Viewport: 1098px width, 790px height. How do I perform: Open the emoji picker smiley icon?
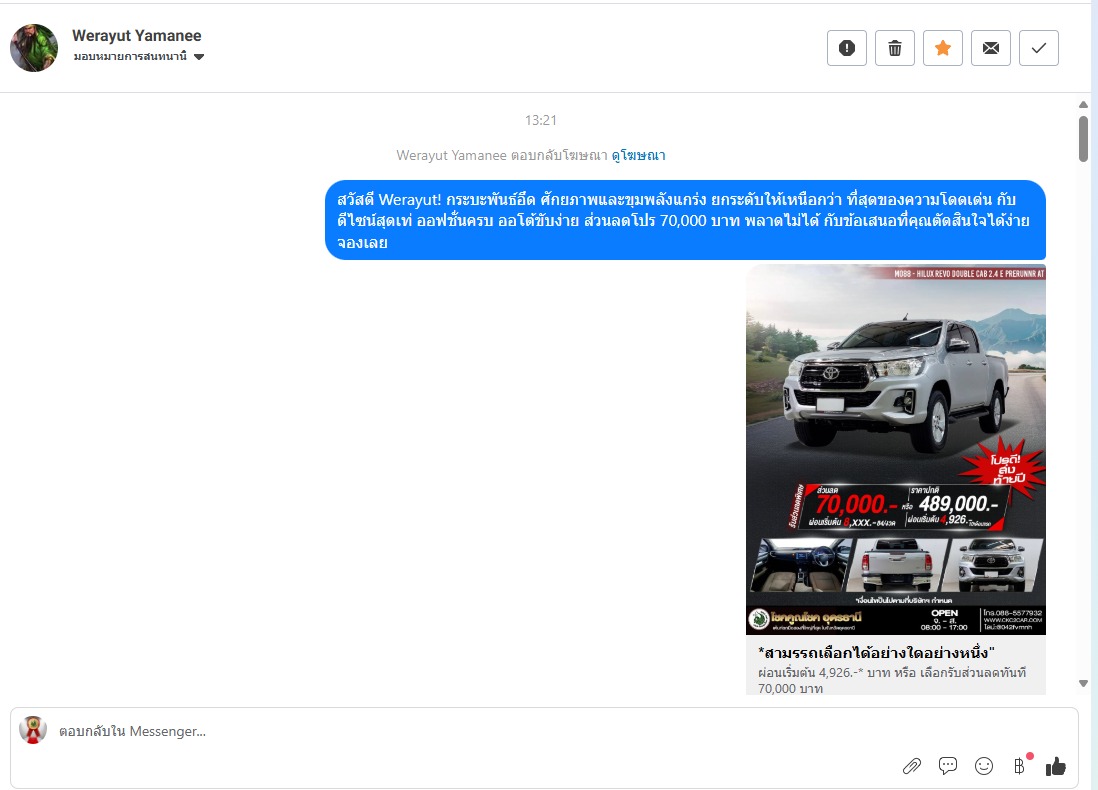pyautogui.click(x=984, y=766)
